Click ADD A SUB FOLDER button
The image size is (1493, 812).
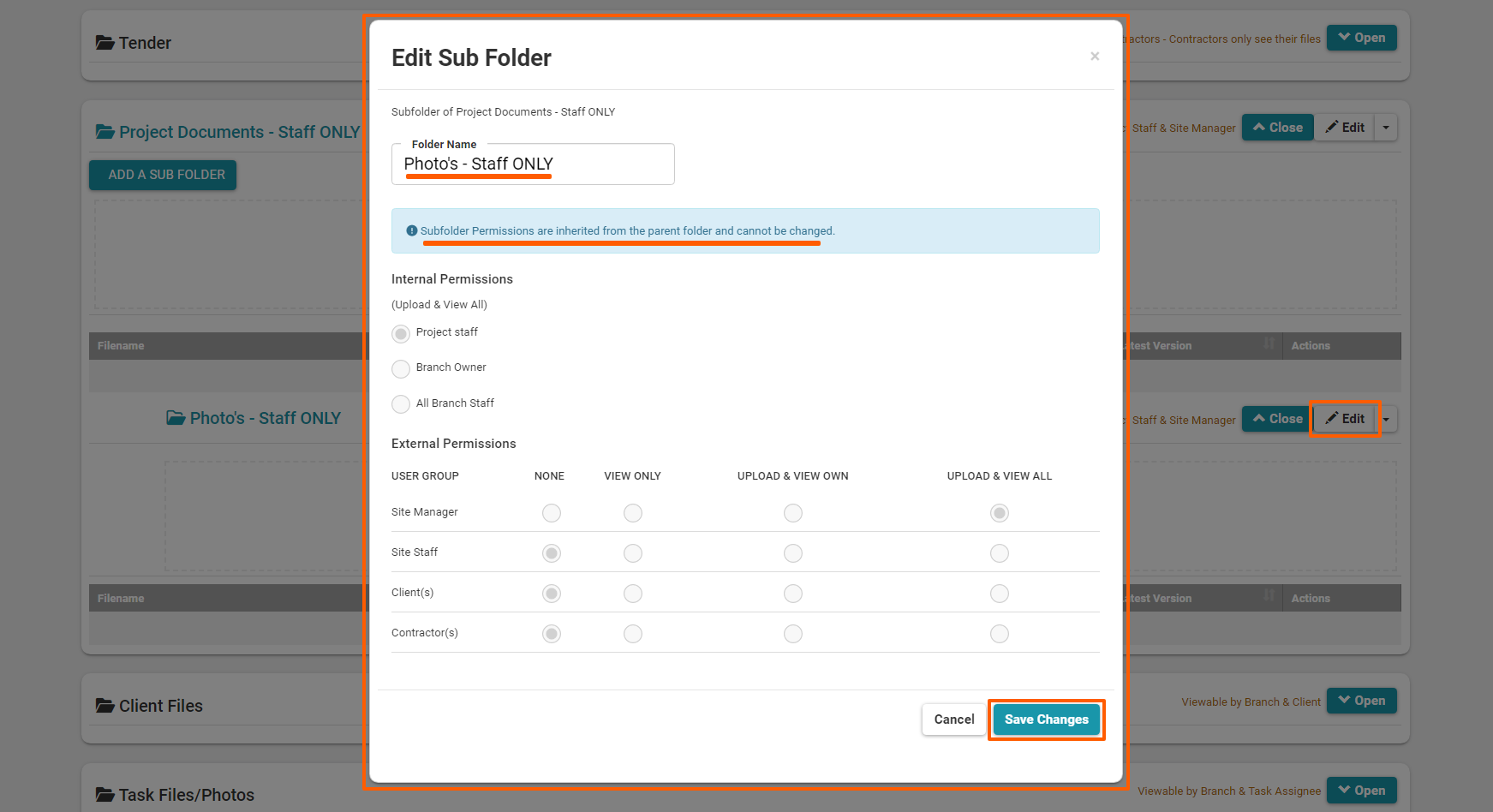point(163,175)
